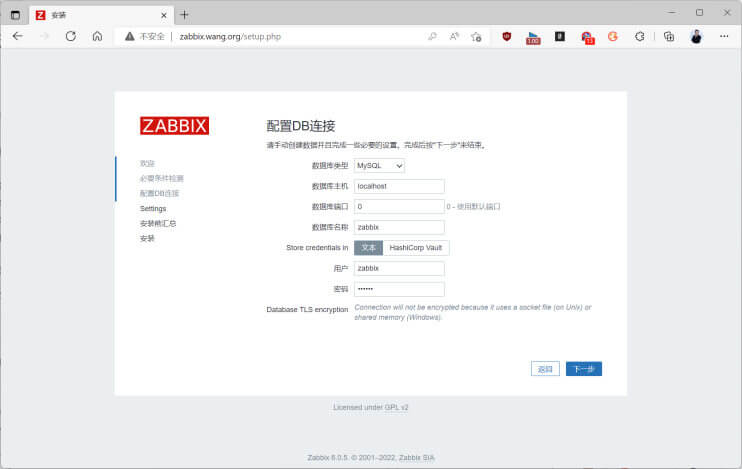Click the 配置DB连接 heading
This screenshot has width=742, height=469.
pos(300,126)
